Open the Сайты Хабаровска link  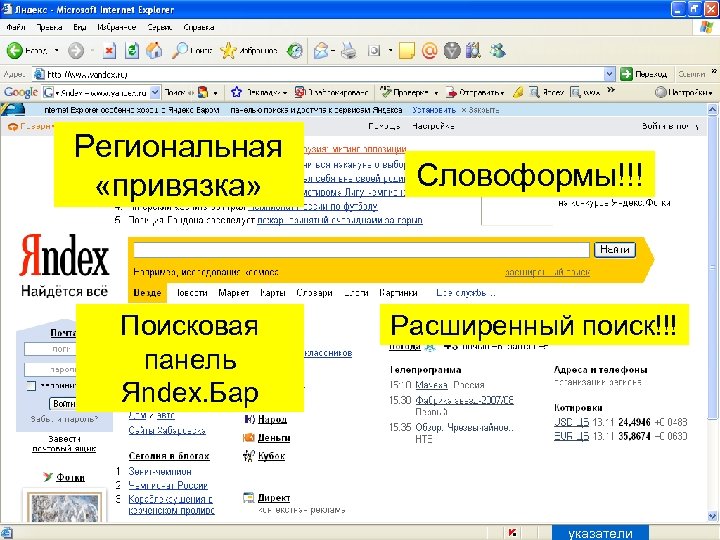coord(167,430)
